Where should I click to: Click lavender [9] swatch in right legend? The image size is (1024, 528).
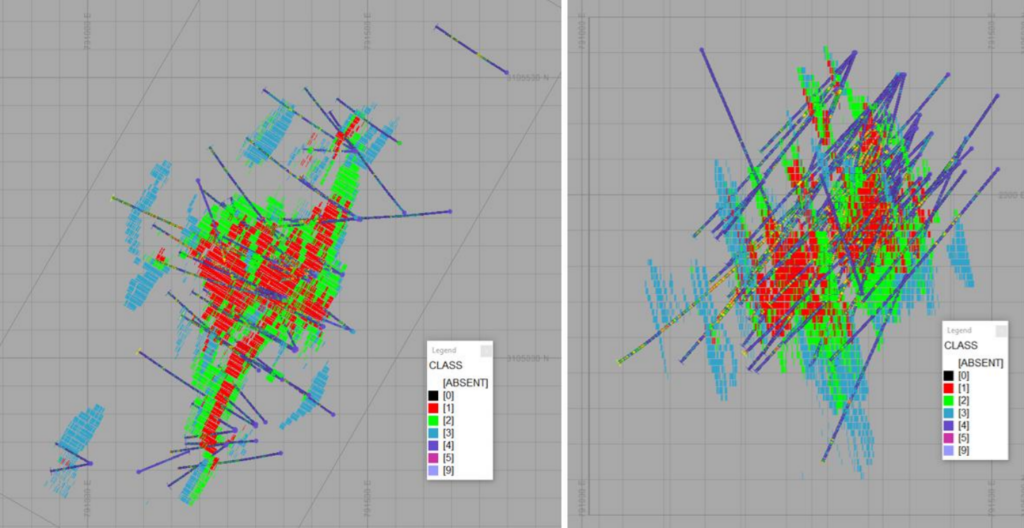coord(948,451)
